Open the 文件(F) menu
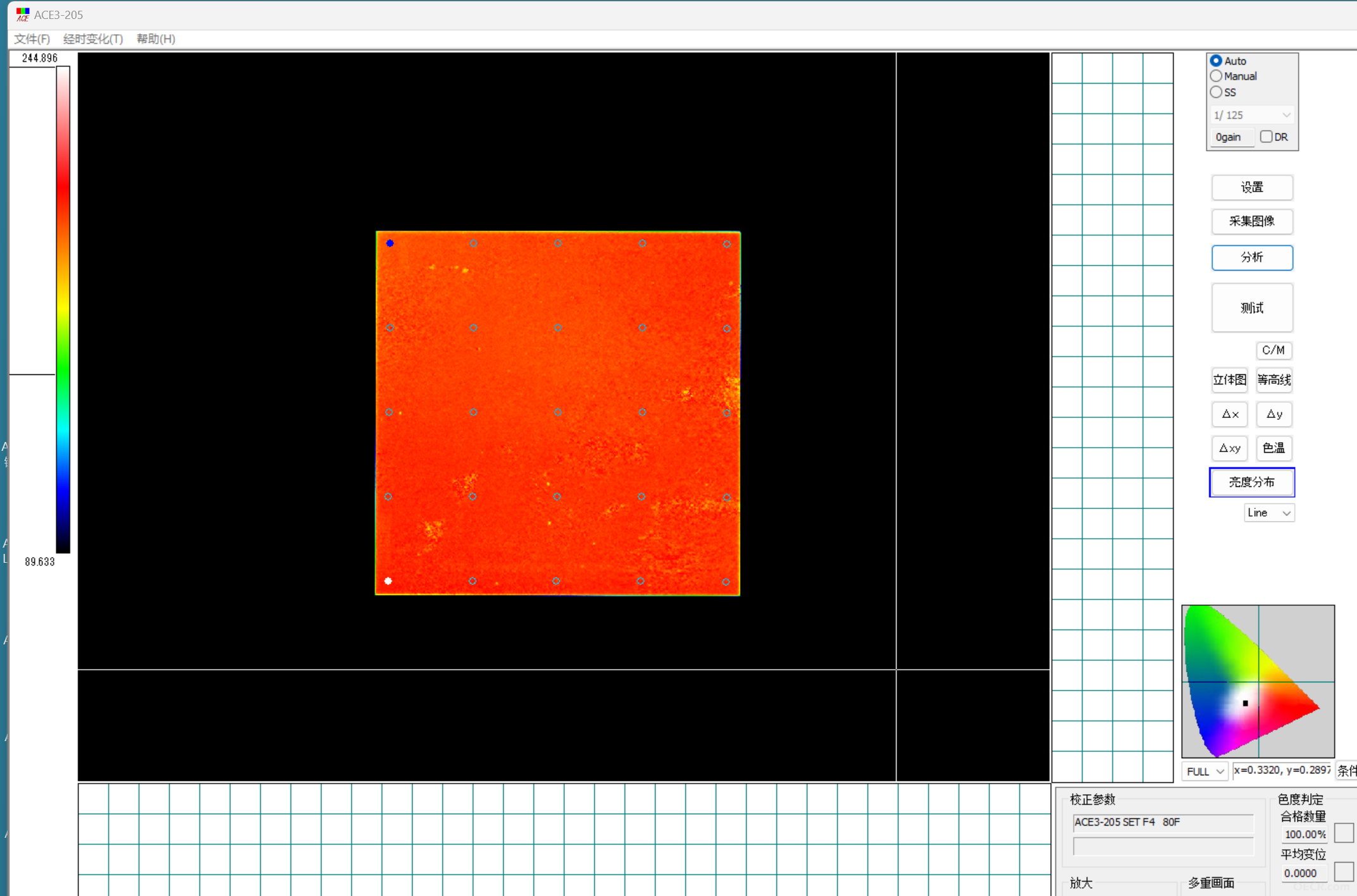The height and width of the screenshot is (896, 1357). (32, 39)
